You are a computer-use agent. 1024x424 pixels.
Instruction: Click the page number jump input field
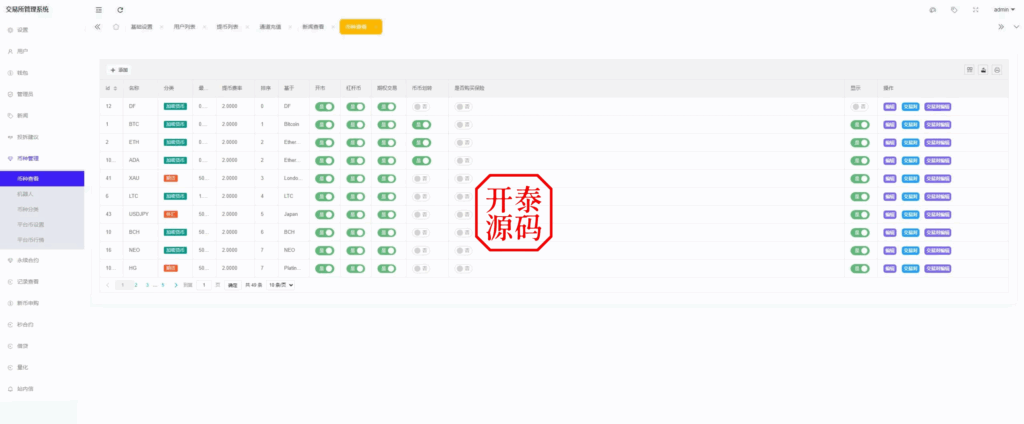tap(205, 285)
